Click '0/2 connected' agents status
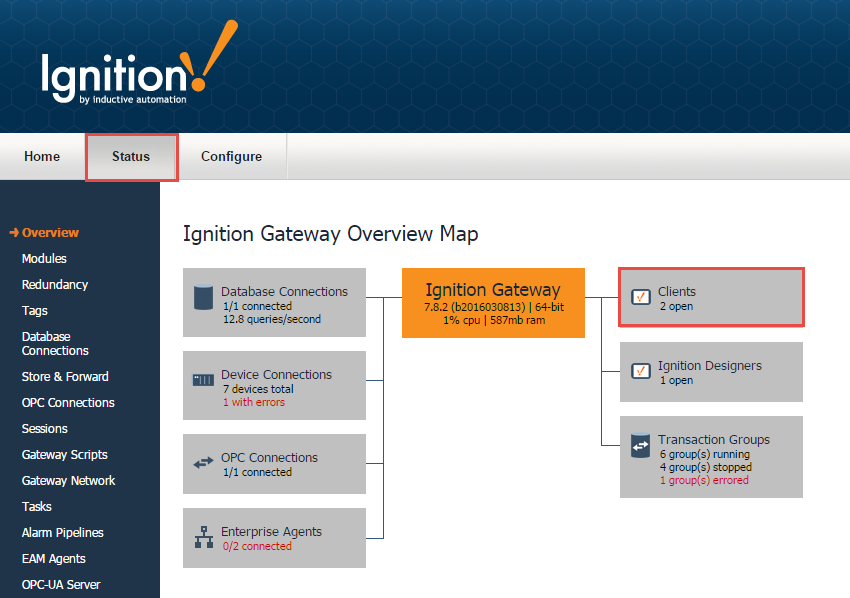Image resolution: width=850 pixels, height=598 pixels. click(257, 546)
